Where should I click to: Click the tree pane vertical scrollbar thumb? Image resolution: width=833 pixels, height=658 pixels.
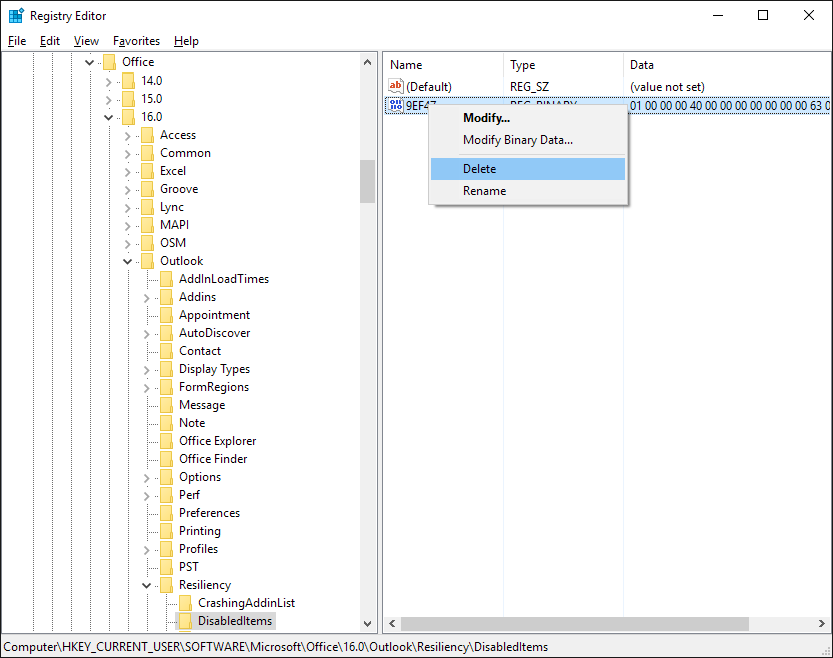coord(367,181)
